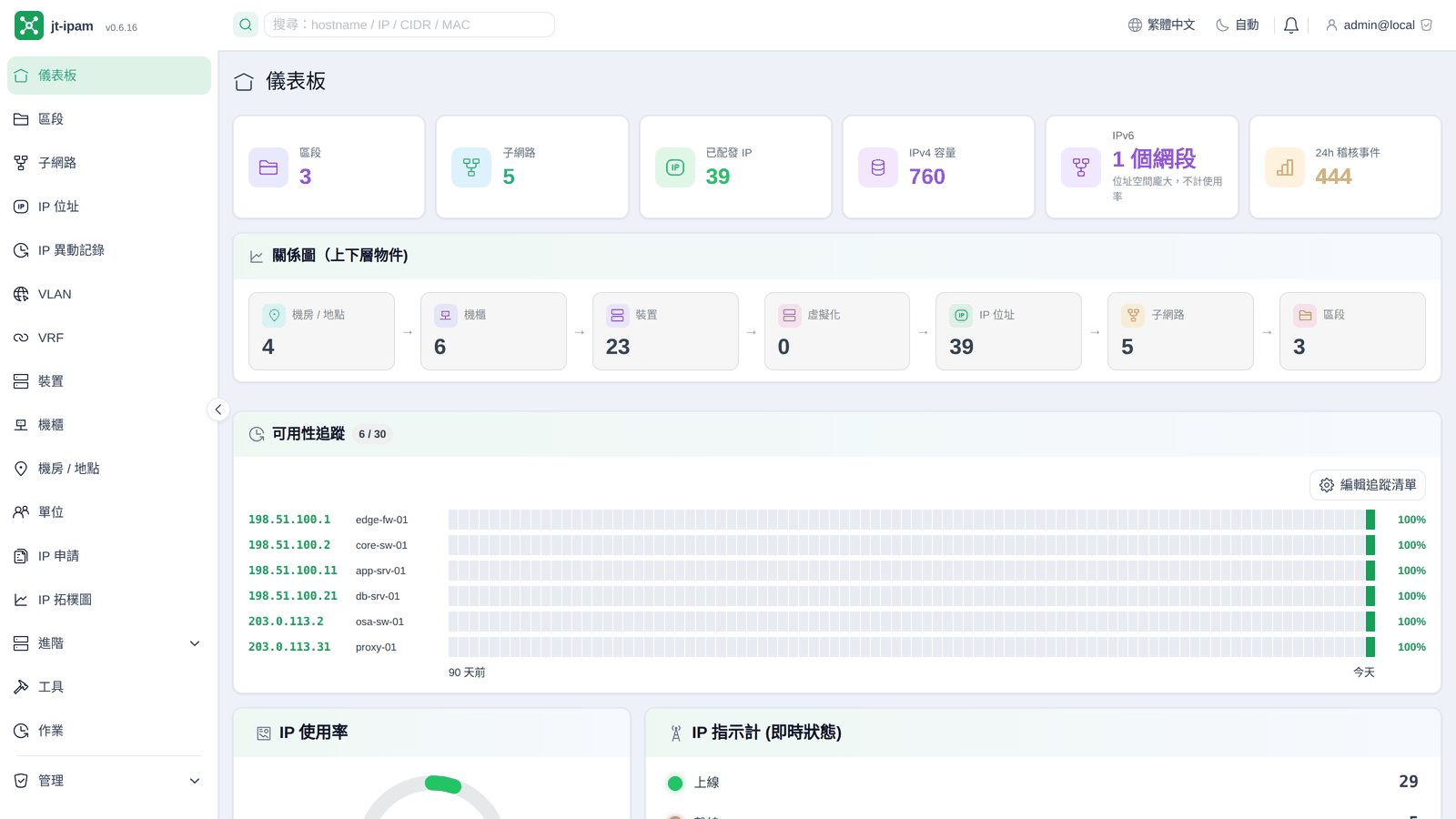Click the IPv4 容量 database icon
The image size is (1456, 819).
pyautogui.click(x=878, y=167)
